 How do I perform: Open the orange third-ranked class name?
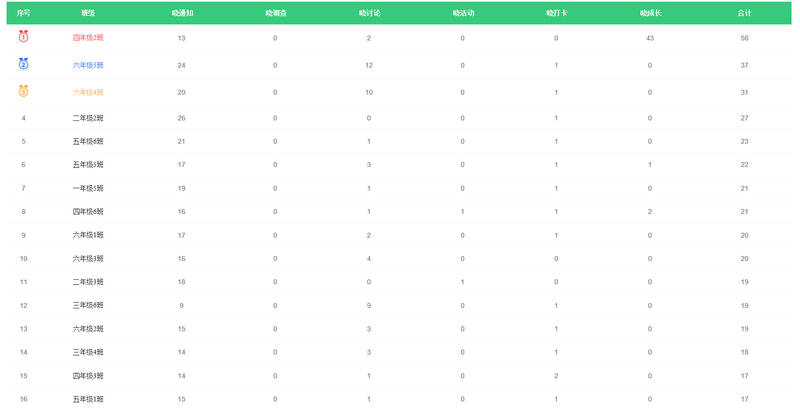click(x=88, y=92)
